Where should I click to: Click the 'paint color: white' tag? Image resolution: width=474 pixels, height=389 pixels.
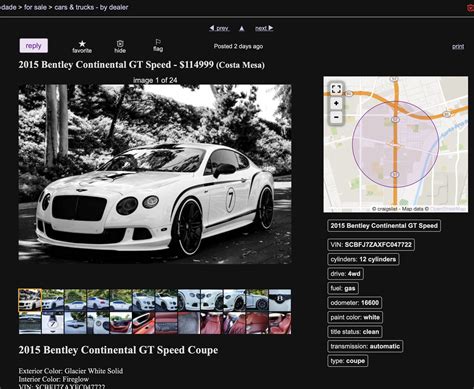pos(355,317)
